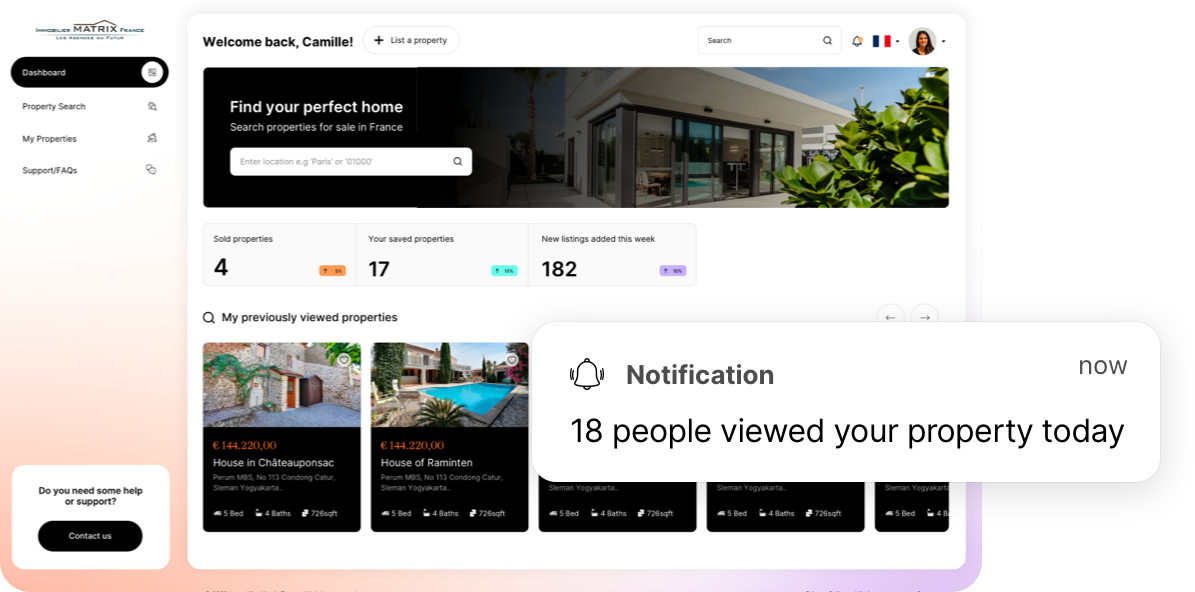The image size is (1195, 592).
Task: Toggle the search icon inside the location field
Action: tap(457, 161)
